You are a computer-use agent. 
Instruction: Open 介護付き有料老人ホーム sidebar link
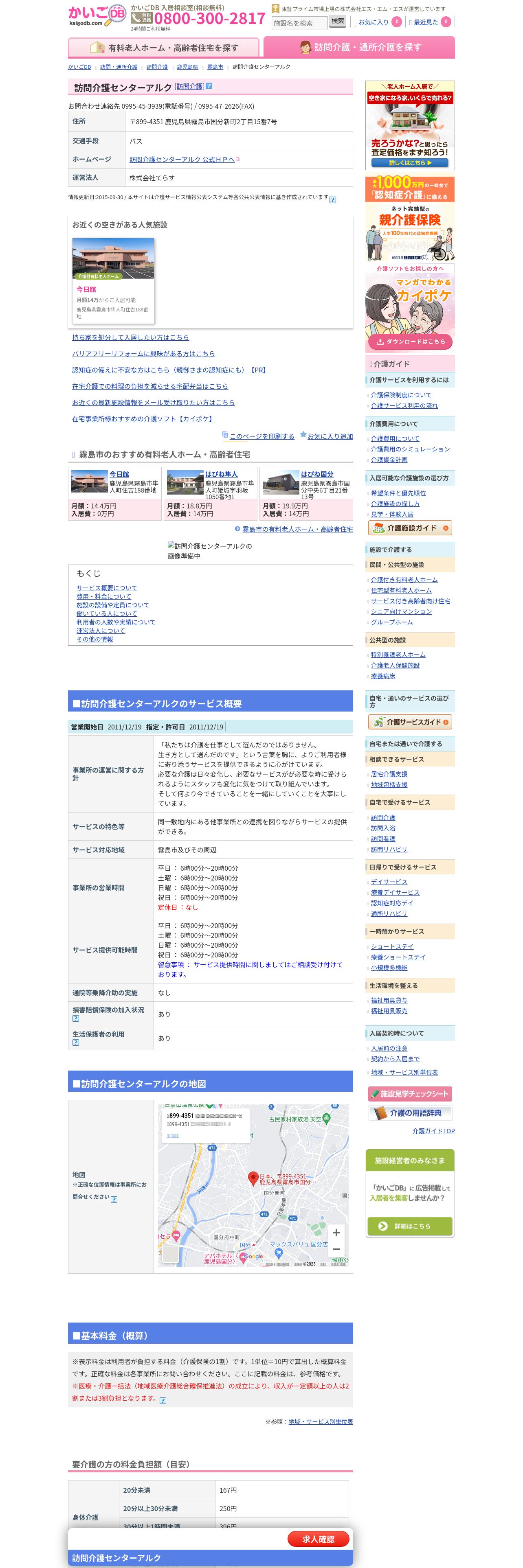[404, 580]
